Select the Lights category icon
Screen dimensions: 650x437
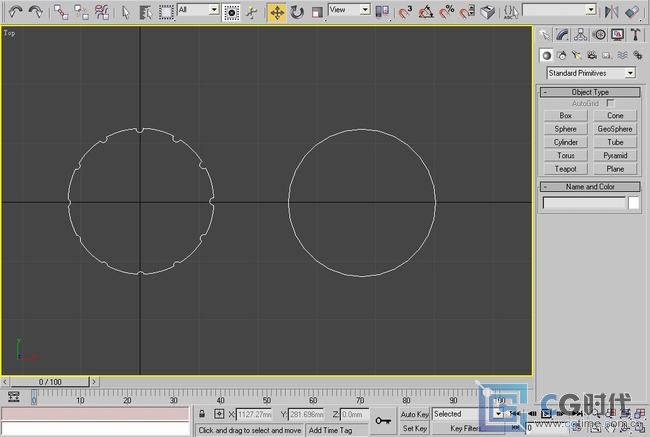577,55
